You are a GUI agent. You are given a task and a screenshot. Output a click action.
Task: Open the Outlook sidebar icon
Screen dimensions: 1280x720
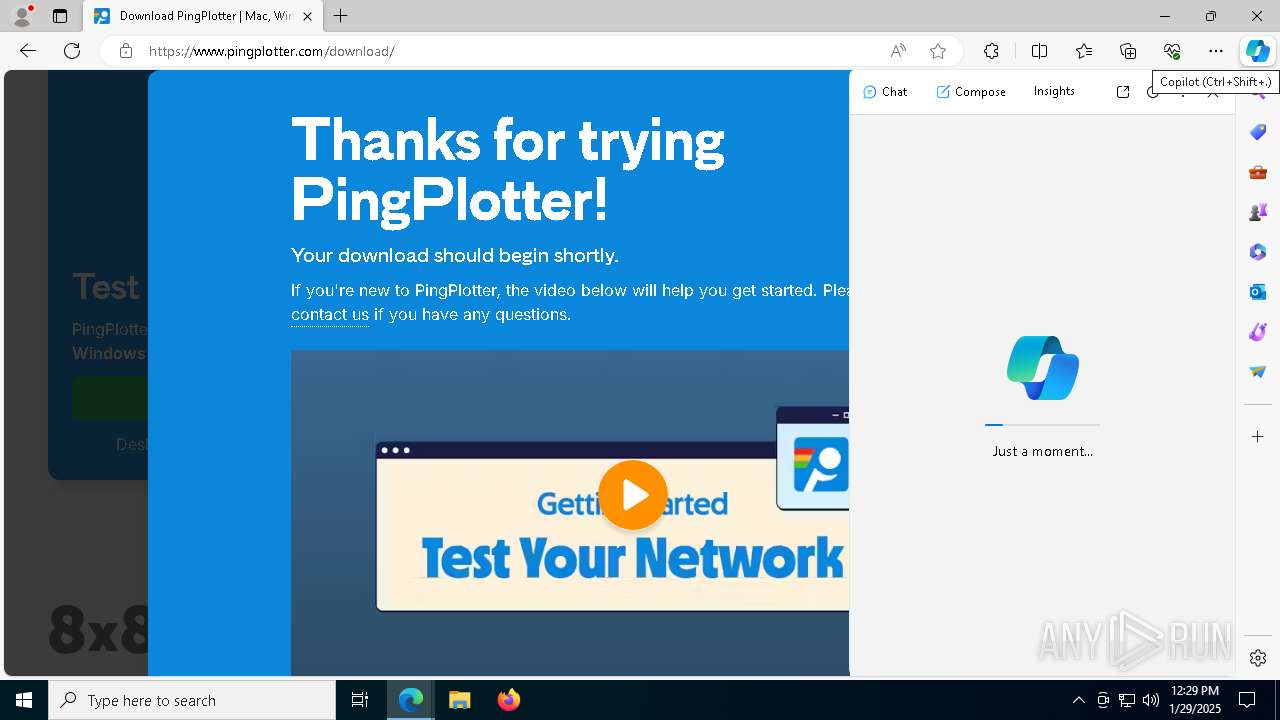(1258, 292)
